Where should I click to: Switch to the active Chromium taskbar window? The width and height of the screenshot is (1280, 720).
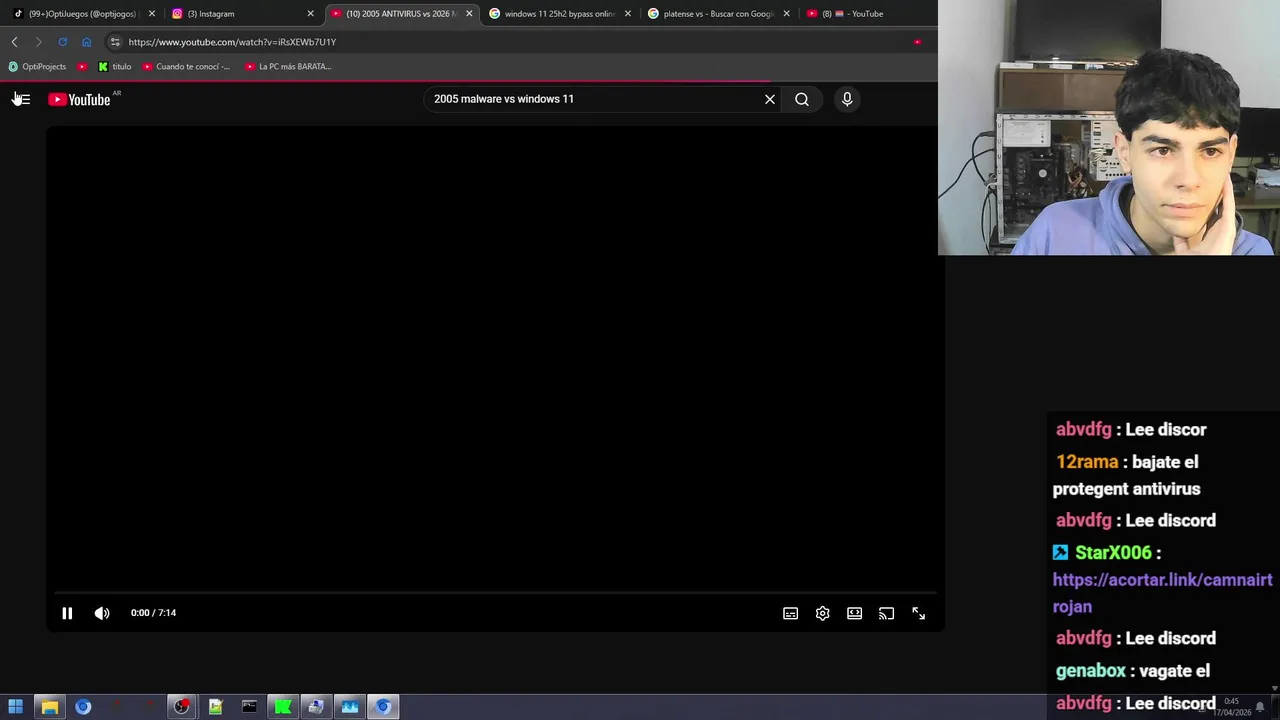(x=383, y=707)
